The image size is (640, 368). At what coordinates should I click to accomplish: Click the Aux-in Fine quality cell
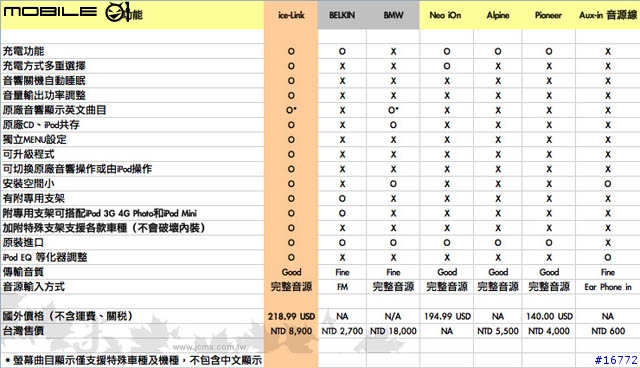pyautogui.click(x=608, y=272)
